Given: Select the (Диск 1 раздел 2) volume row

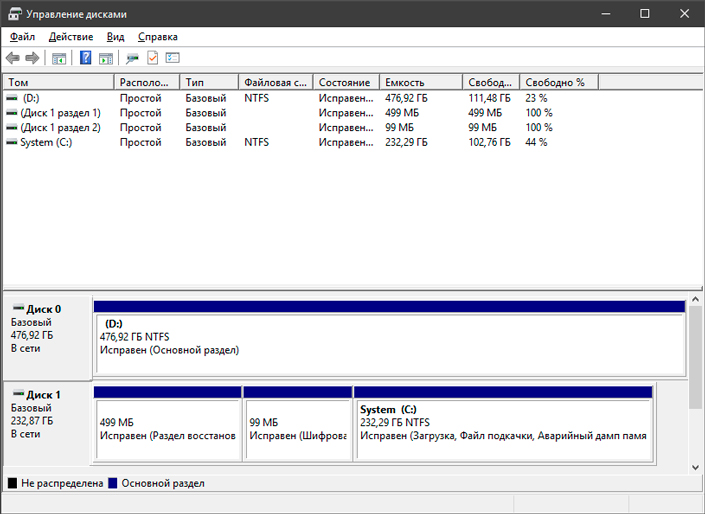Looking at the screenshot, I should click(301, 128).
